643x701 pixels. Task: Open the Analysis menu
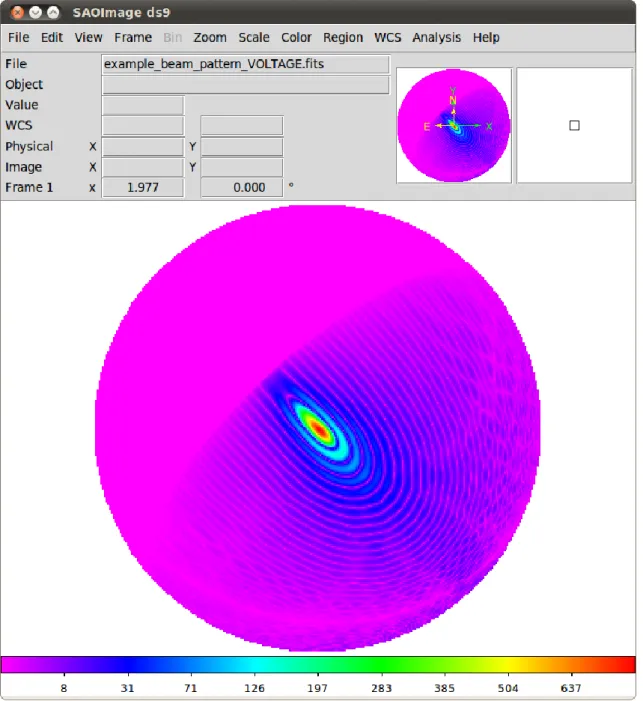tap(436, 38)
